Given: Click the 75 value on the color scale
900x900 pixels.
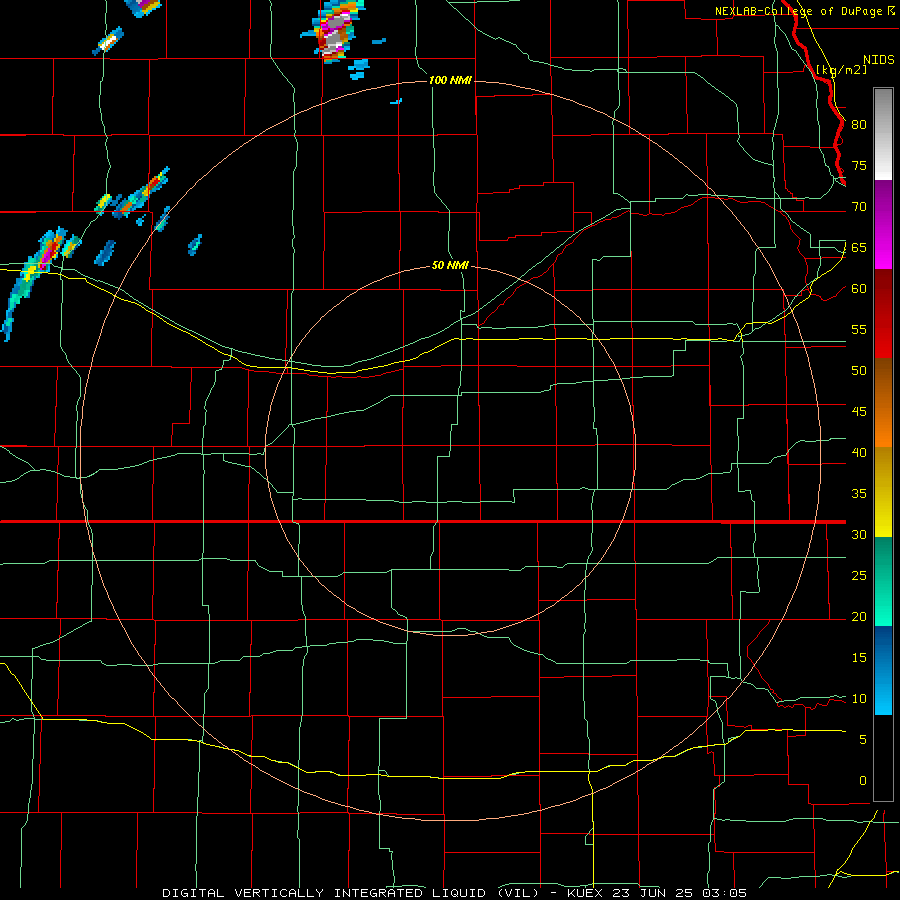Looking at the screenshot, I should click(x=859, y=165).
